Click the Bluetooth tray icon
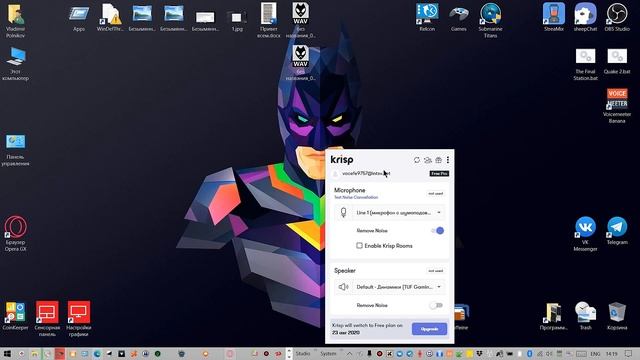 point(529,353)
